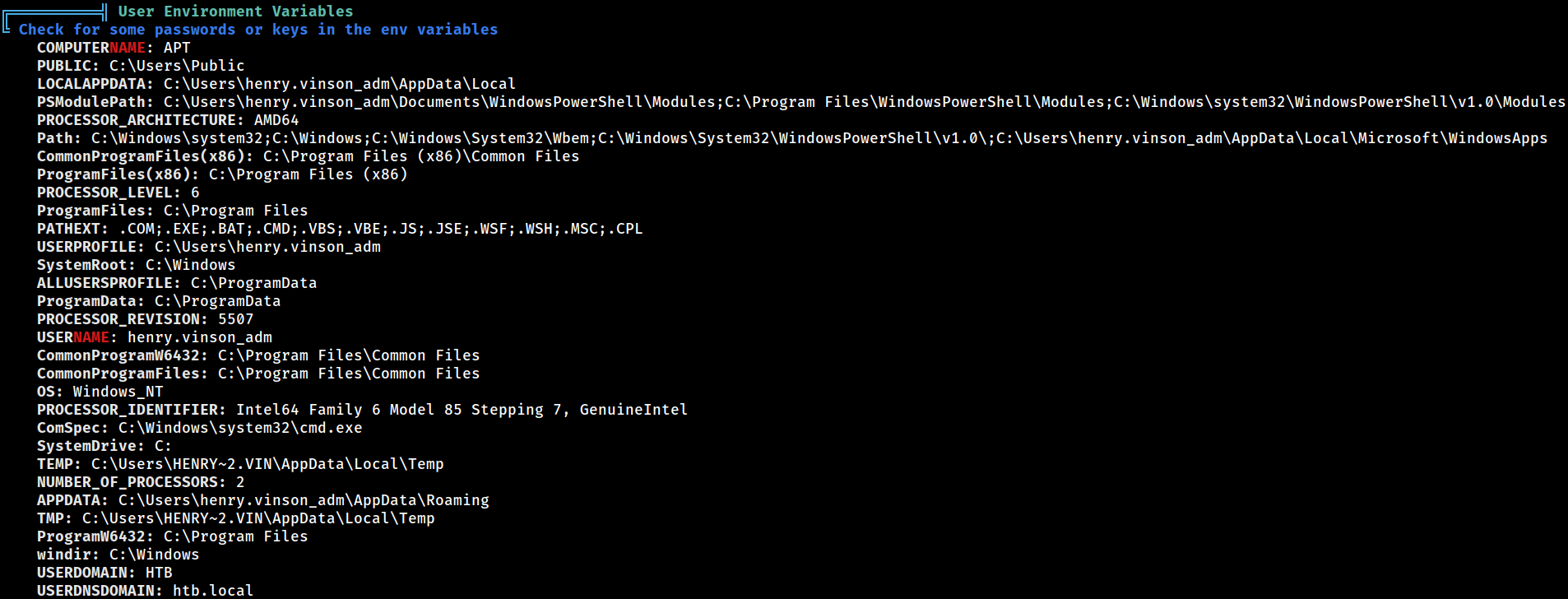Click the PROCESSOR_REVISION value 5507
1568x599 pixels.
coord(236,319)
